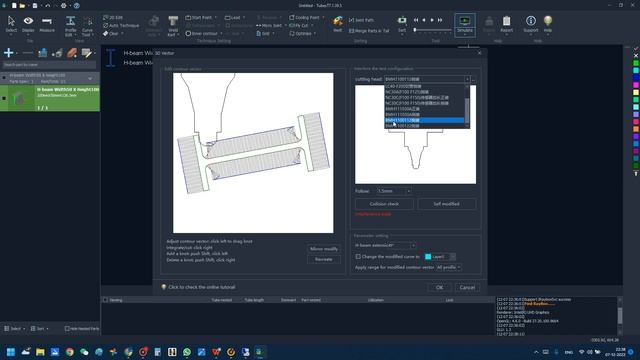Select highlighted blue cutting head list entry
640x360 pixels.
[x=424, y=120]
